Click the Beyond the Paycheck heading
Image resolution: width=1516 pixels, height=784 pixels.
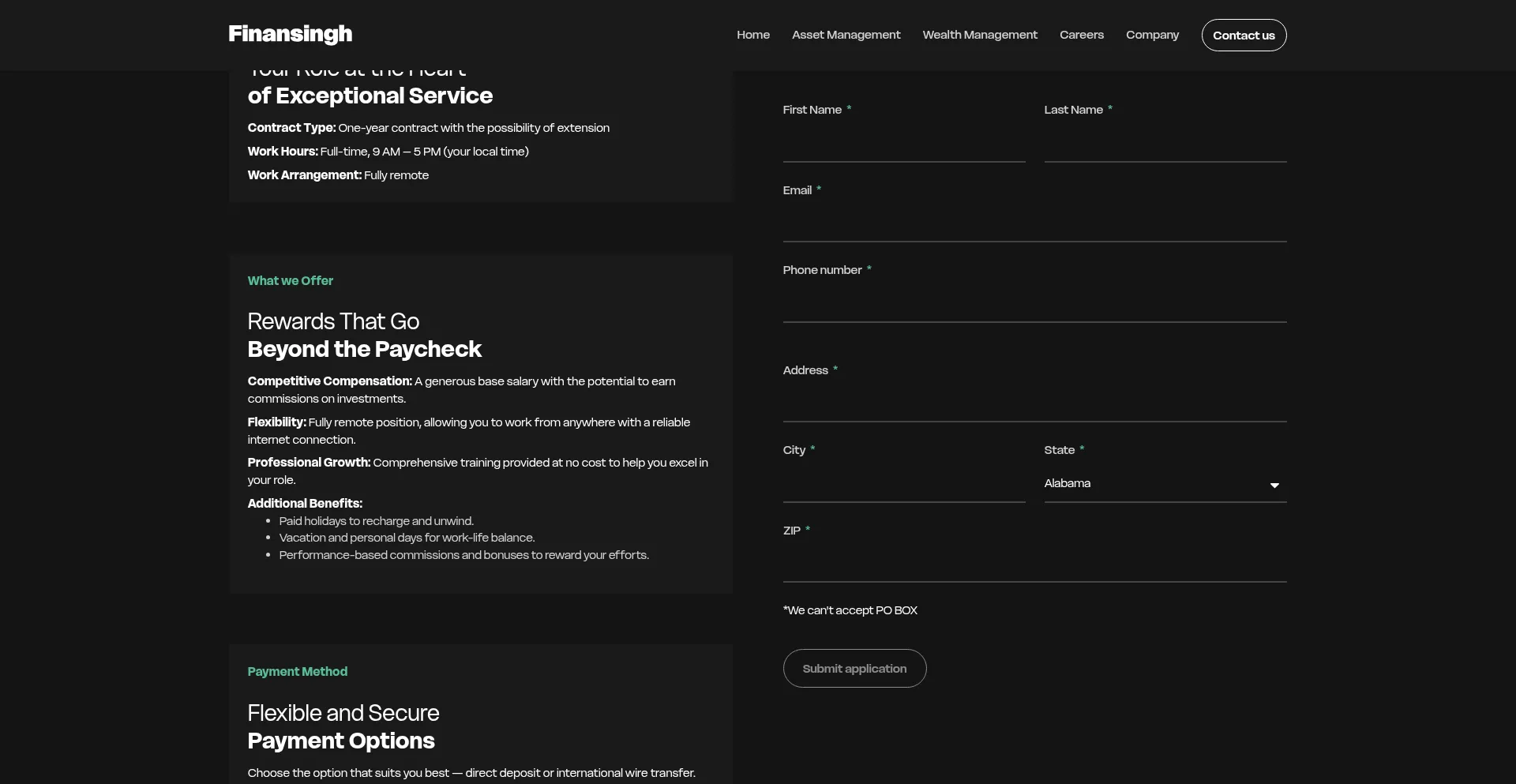364,349
